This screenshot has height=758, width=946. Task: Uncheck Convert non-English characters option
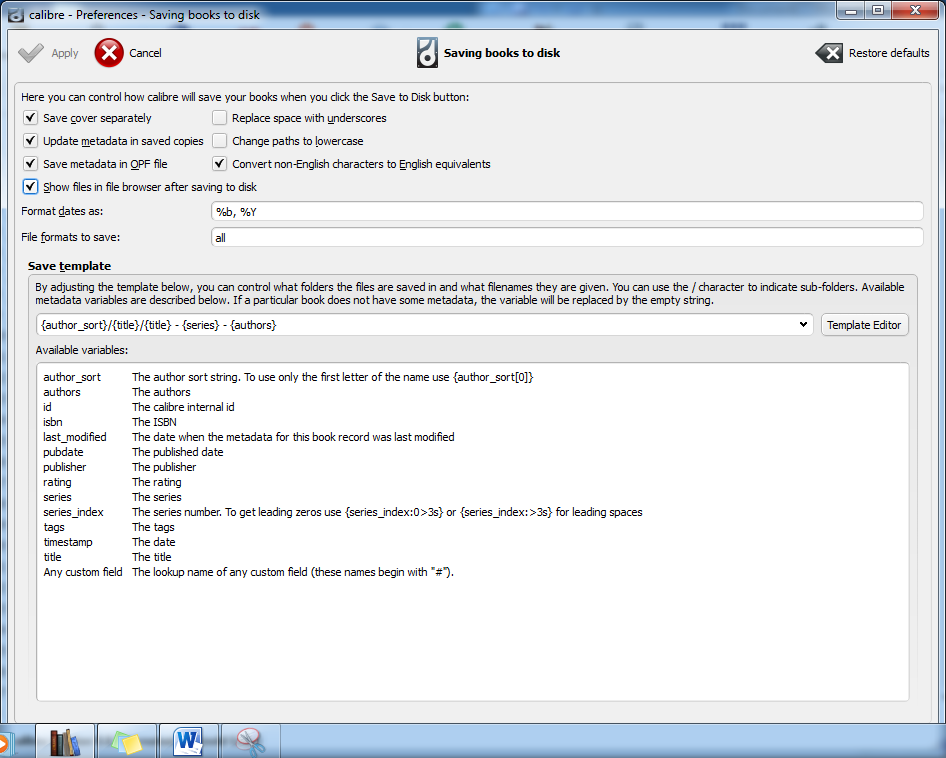tap(220, 164)
